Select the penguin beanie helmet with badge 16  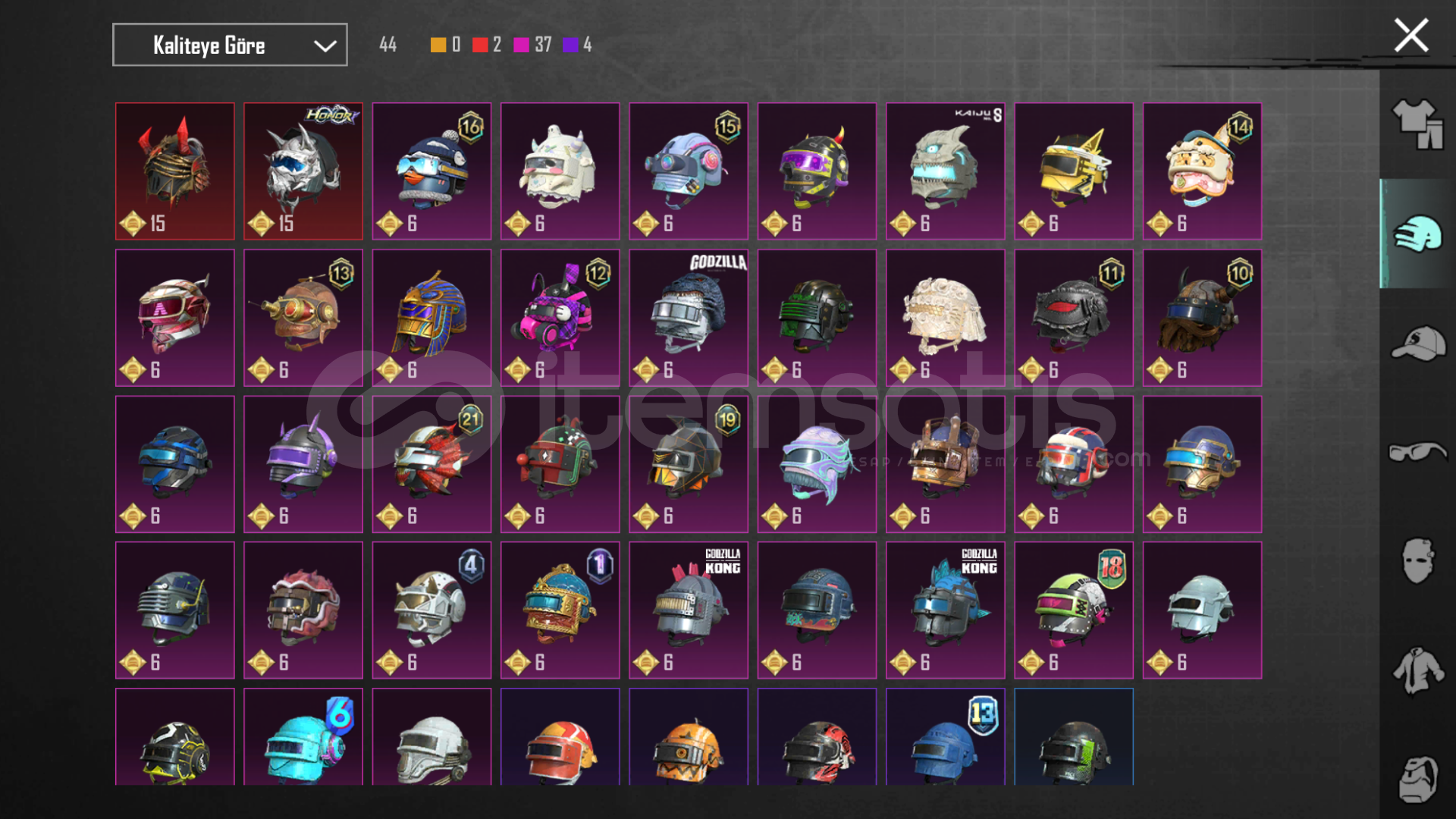[431, 171]
